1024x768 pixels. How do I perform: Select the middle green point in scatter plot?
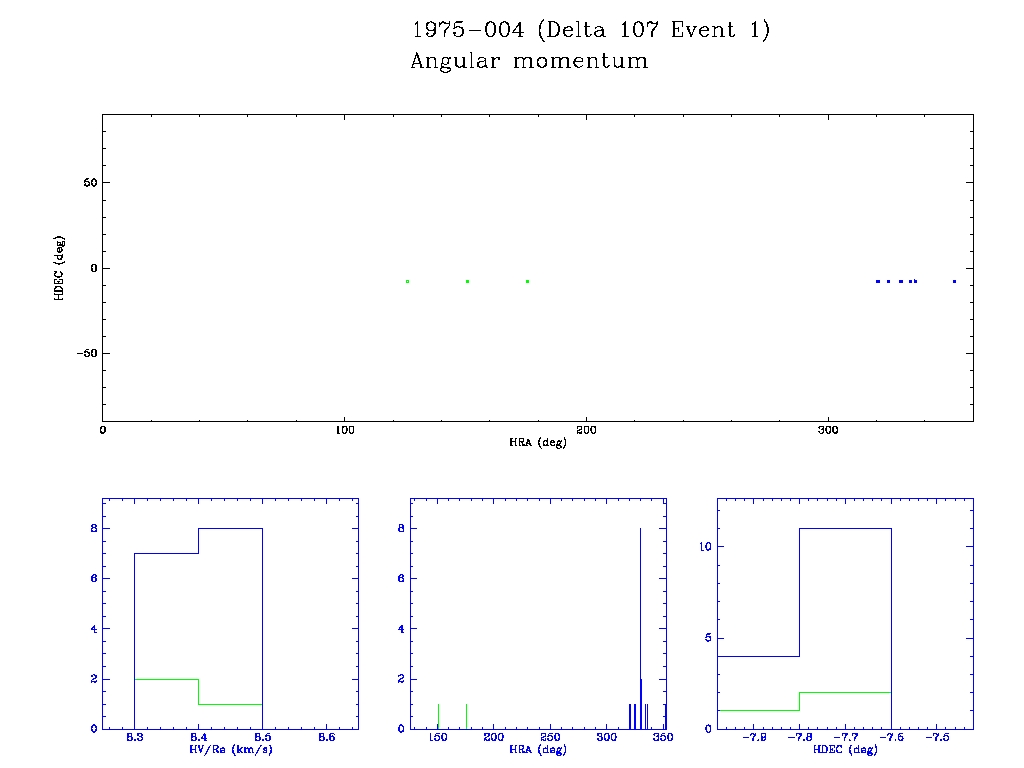pos(467,281)
